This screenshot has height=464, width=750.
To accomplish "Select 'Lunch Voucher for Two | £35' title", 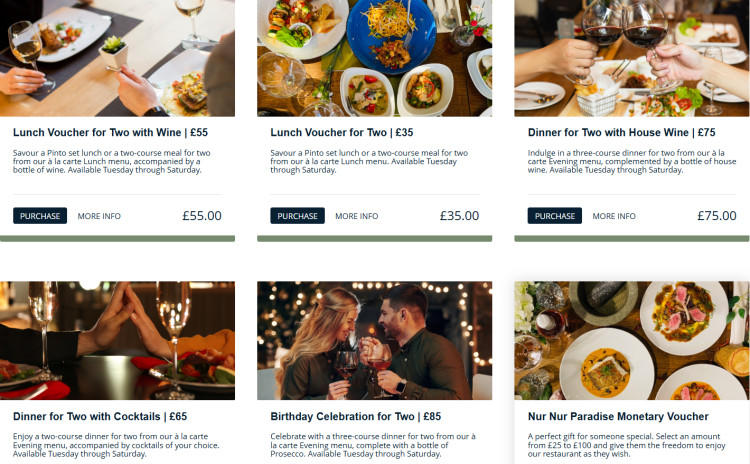I will (x=342, y=133).
